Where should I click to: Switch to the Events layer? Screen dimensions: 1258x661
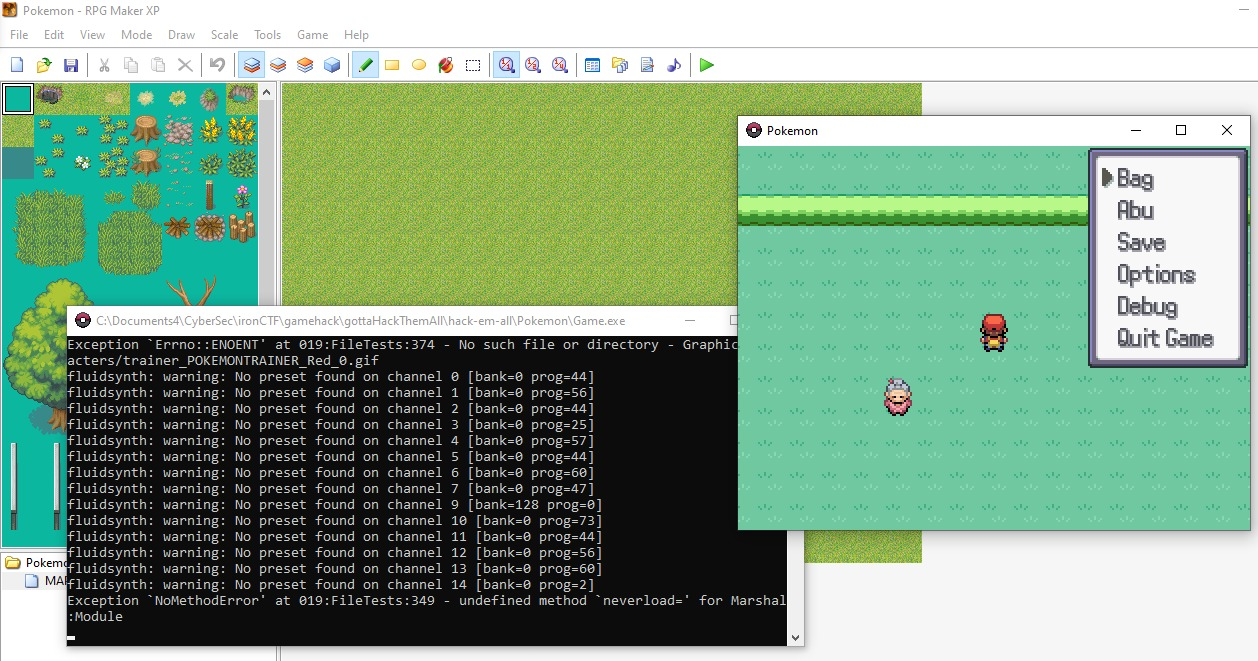[332, 65]
